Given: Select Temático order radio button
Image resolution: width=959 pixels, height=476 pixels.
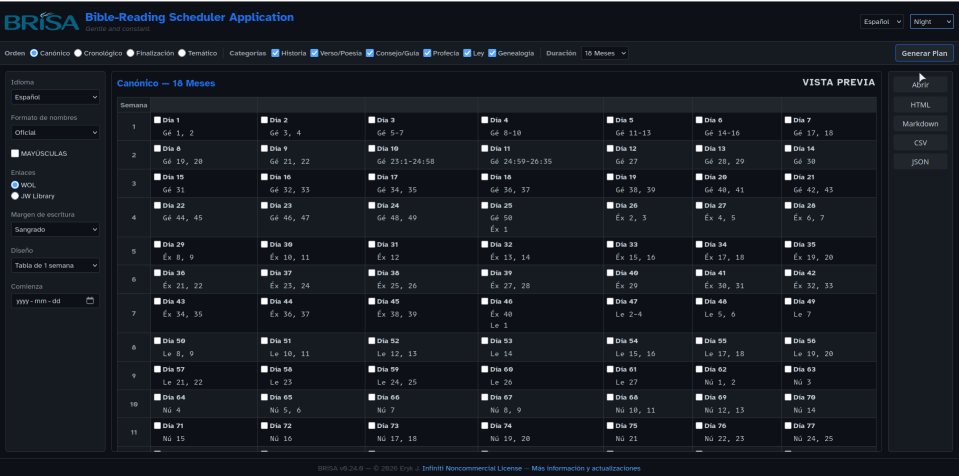Looking at the screenshot, I should [x=182, y=53].
